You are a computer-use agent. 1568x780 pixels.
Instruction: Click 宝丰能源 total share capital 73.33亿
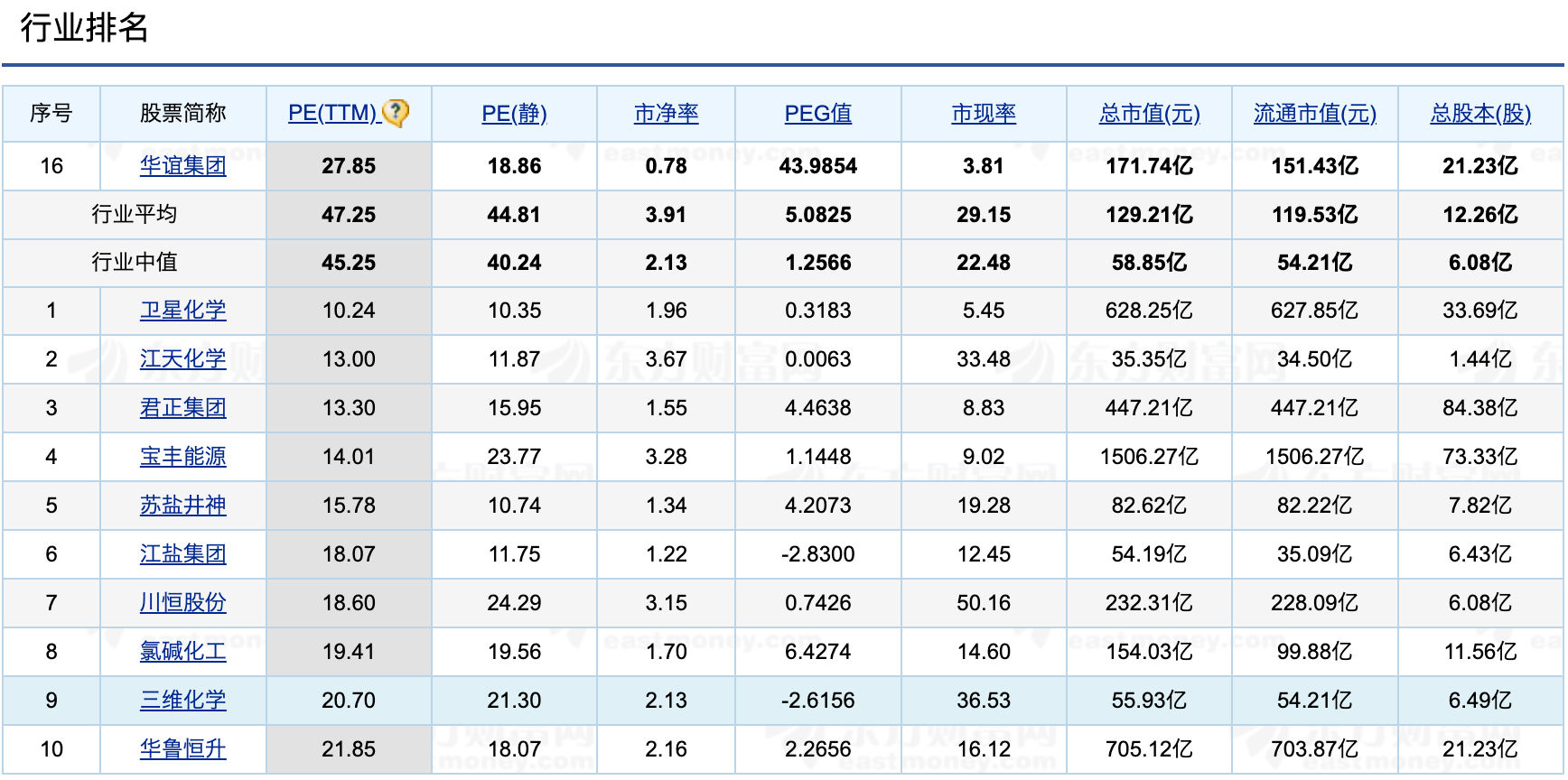[1481, 457]
